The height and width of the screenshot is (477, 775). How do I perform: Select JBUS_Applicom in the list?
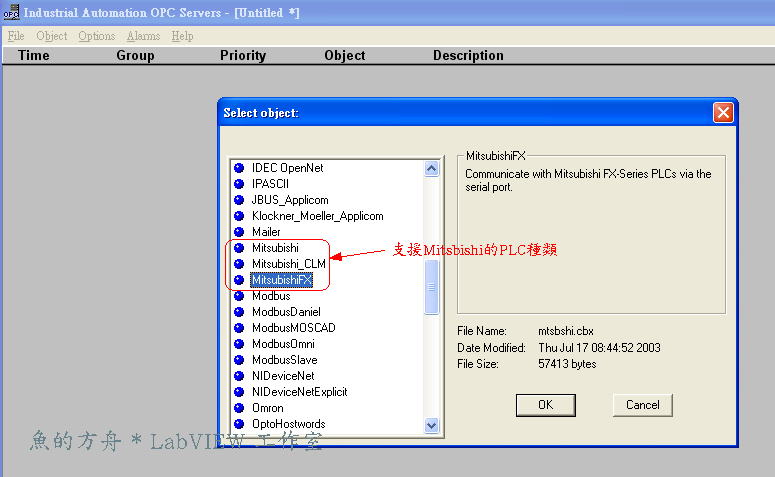coord(290,200)
